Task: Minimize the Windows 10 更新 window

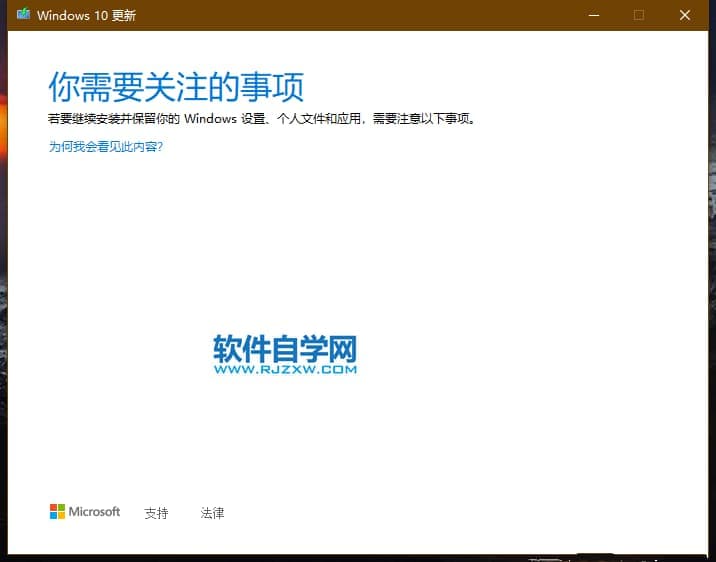Action: pos(595,15)
